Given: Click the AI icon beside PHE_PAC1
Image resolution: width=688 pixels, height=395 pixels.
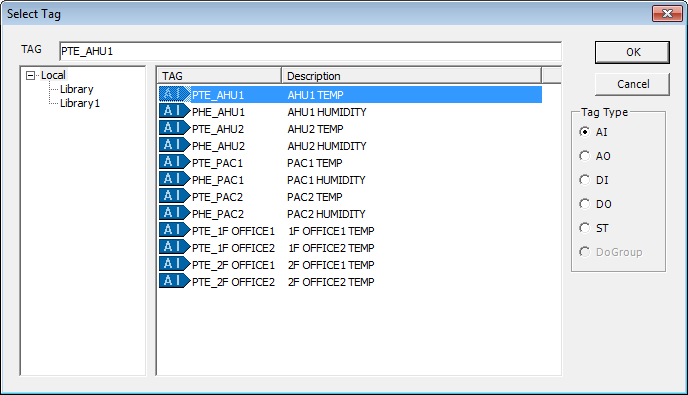Looking at the screenshot, I should pyautogui.click(x=175, y=180).
